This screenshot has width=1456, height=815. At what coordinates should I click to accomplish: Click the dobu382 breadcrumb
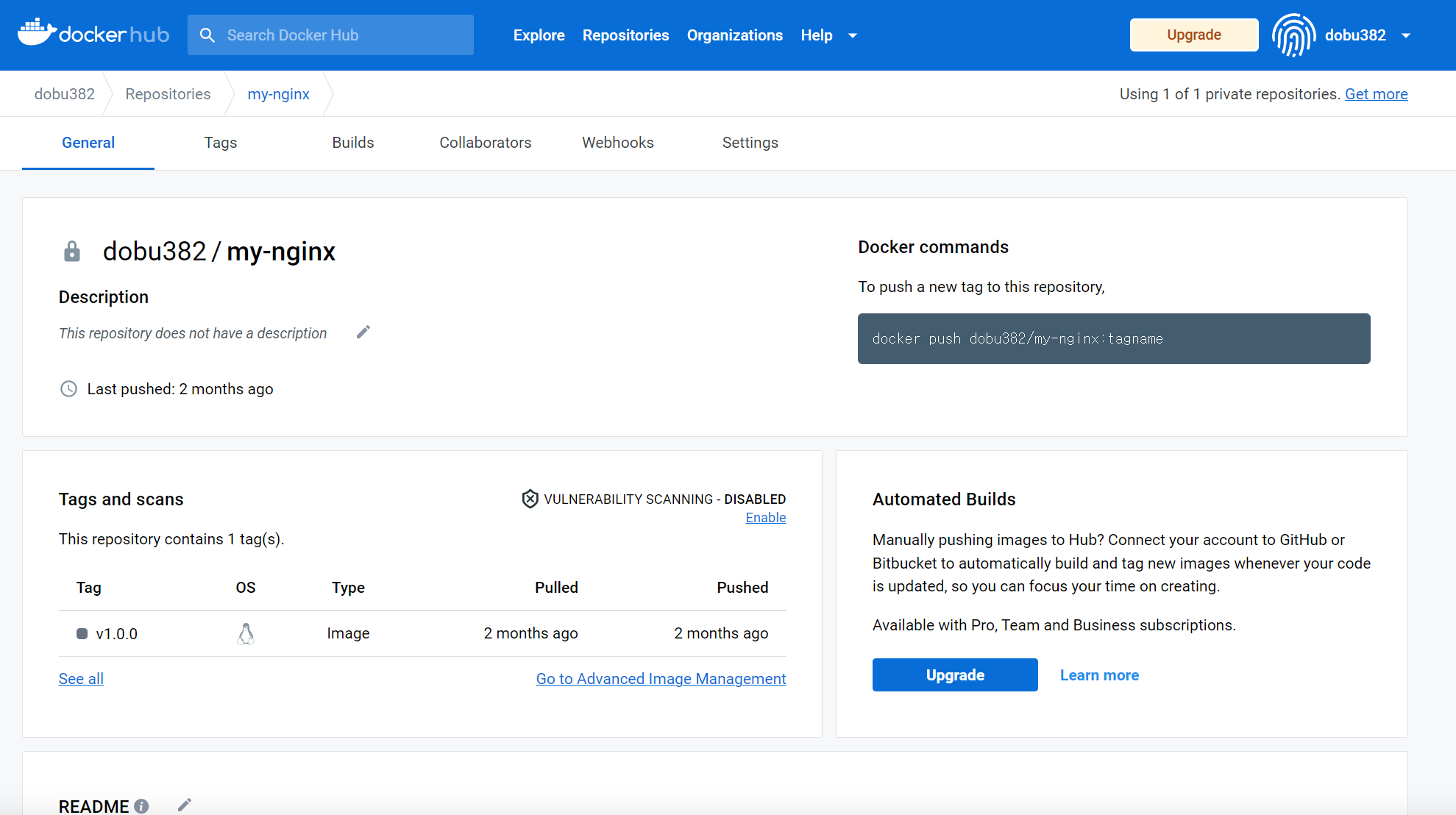[65, 94]
